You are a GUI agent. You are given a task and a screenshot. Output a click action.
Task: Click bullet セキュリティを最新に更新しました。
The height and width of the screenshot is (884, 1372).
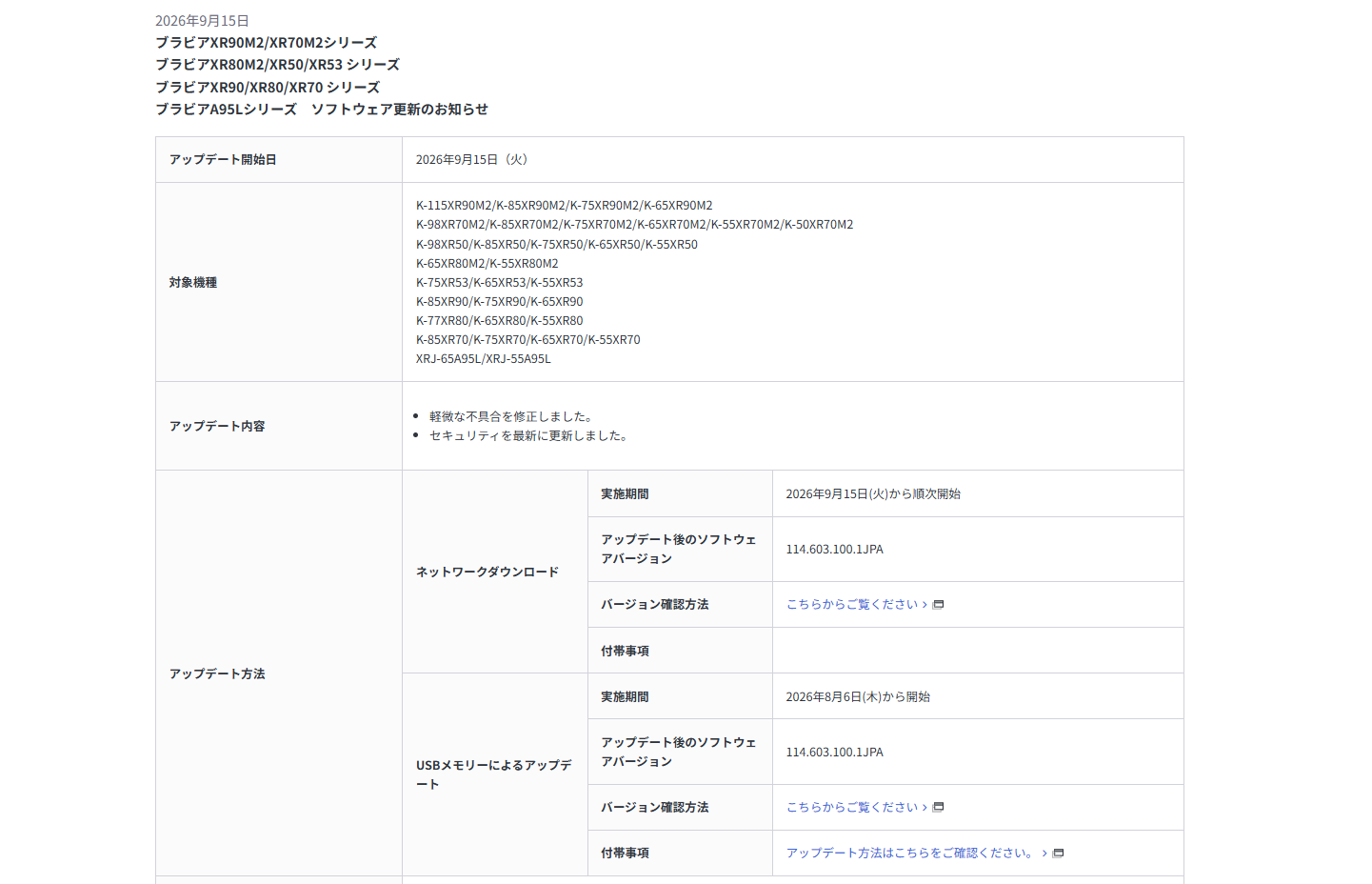[x=531, y=436]
